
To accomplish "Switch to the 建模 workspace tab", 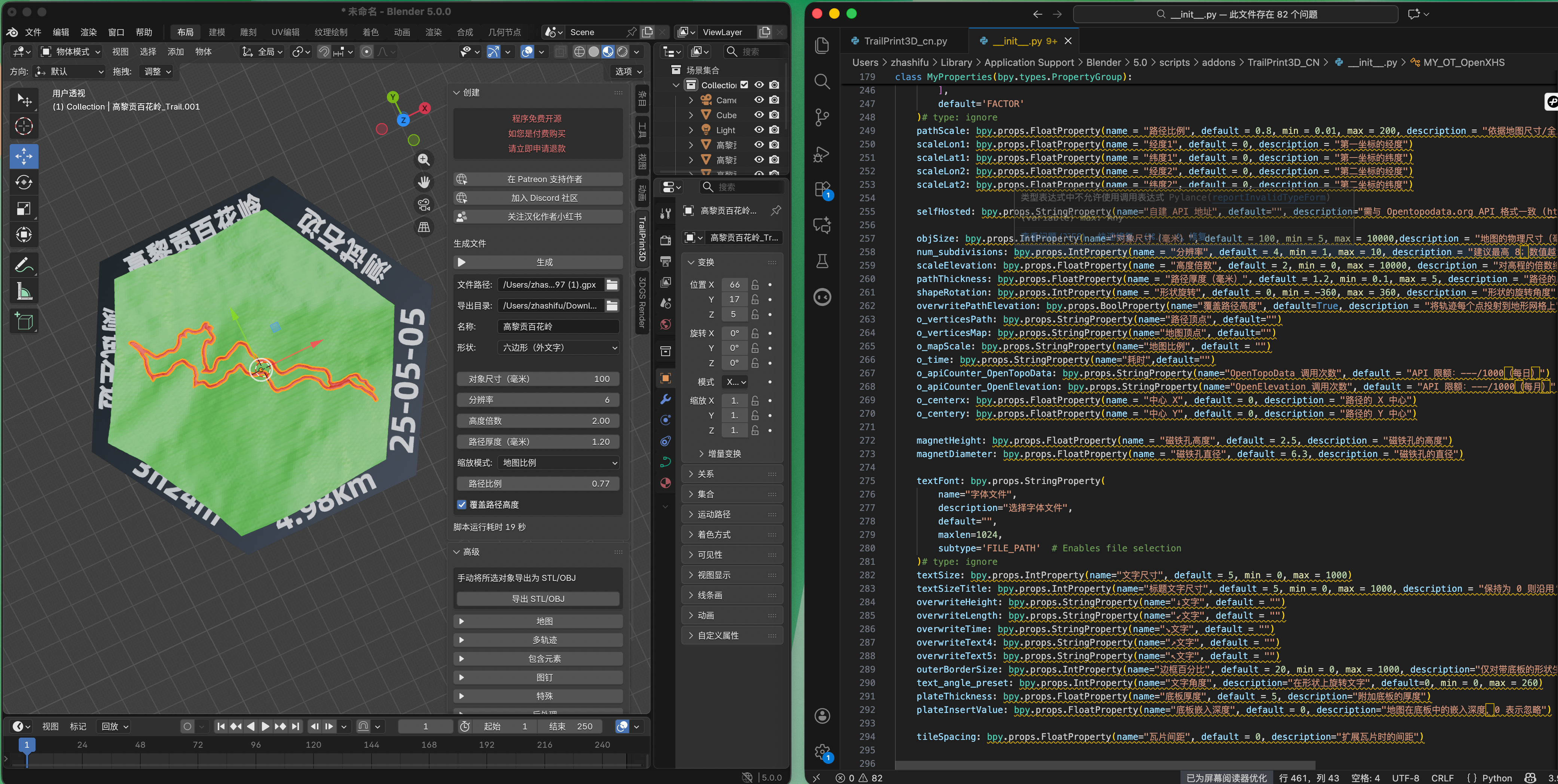I will pyautogui.click(x=217, y=32).
